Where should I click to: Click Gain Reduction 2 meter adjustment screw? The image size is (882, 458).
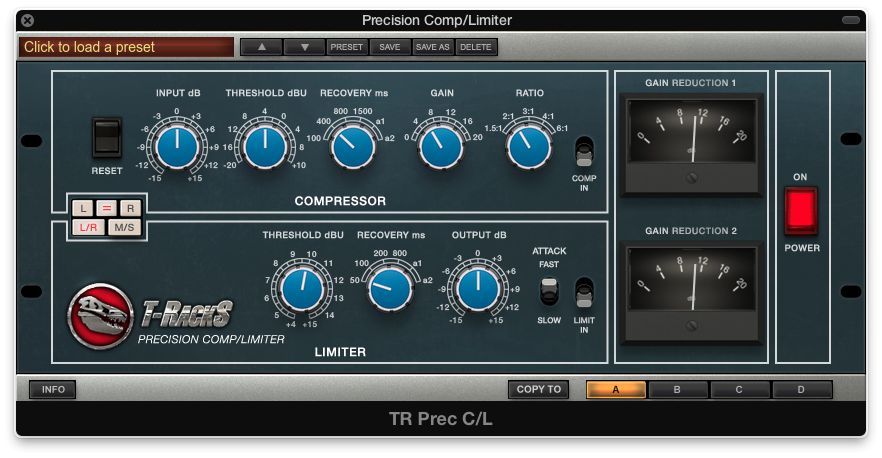[692, 326]
